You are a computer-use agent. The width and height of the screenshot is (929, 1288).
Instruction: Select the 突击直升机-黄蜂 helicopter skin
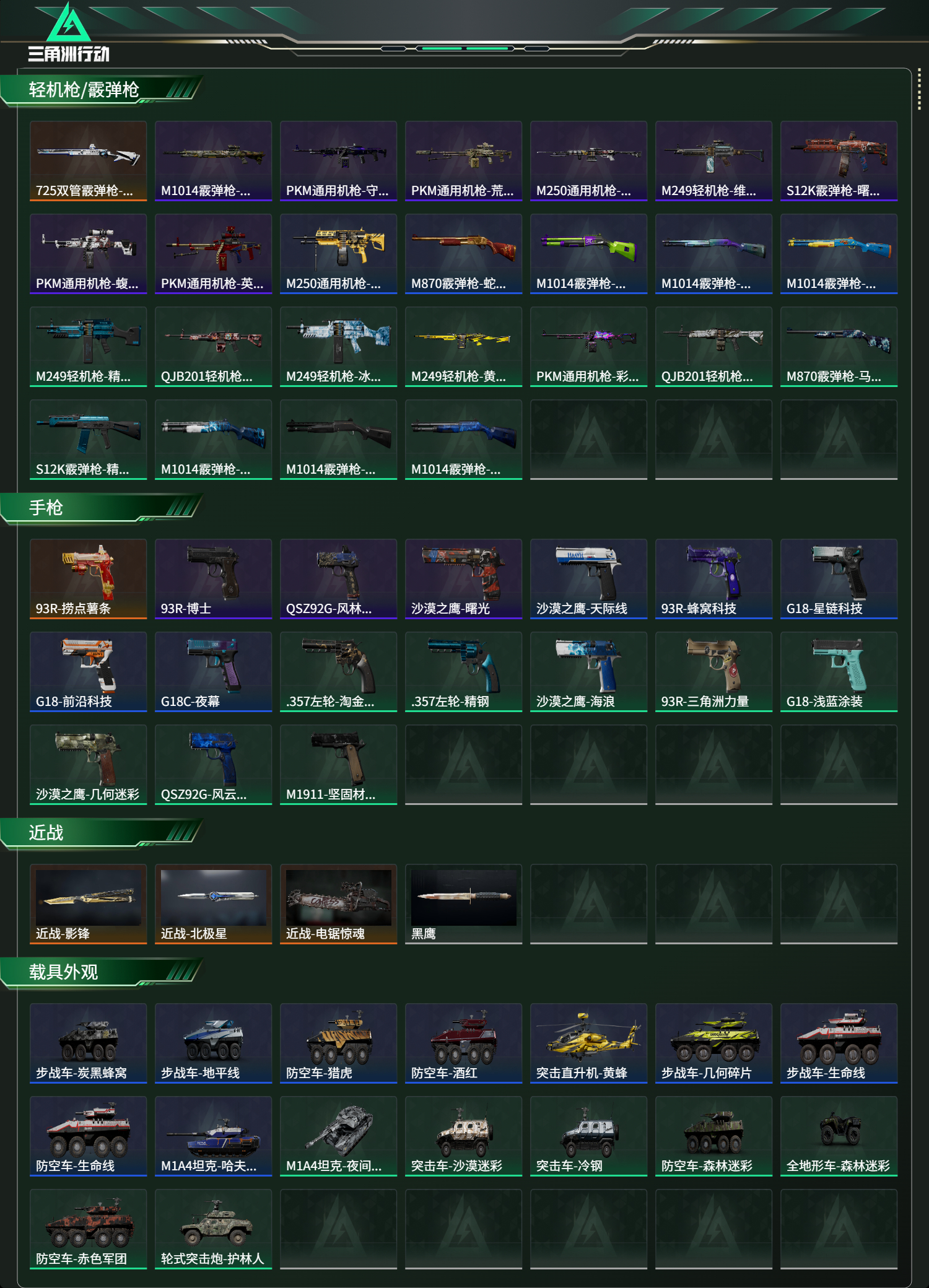588,1043
